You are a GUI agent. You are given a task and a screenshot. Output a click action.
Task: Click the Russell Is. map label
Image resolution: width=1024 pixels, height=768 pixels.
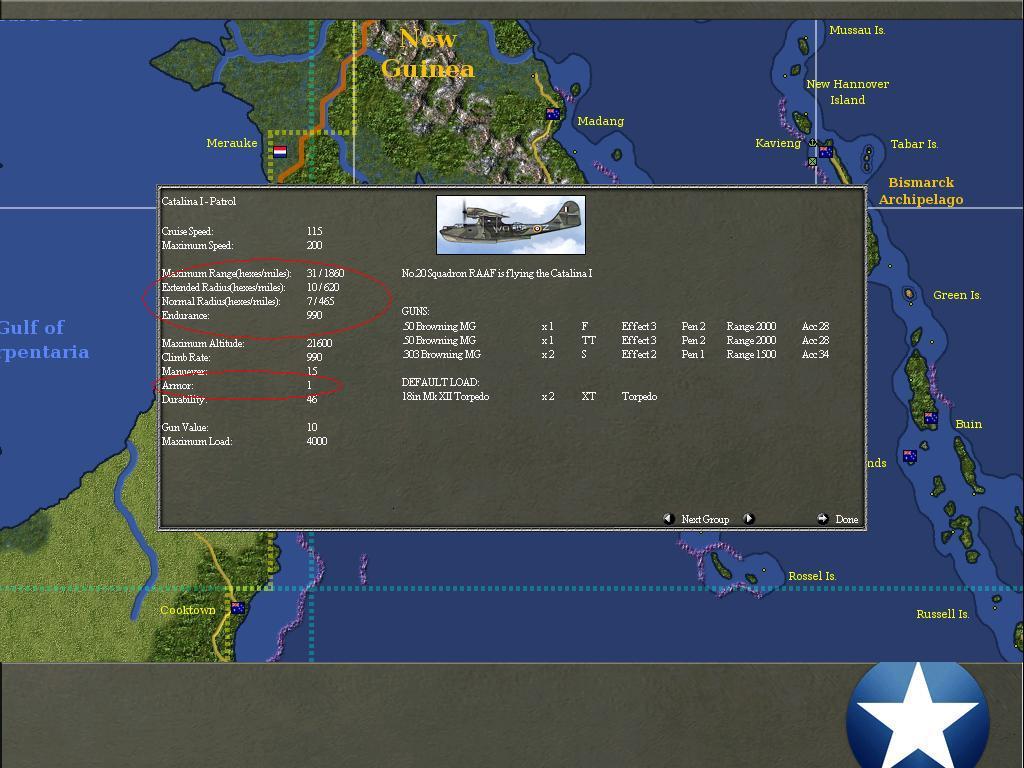[x=942, y=614]
